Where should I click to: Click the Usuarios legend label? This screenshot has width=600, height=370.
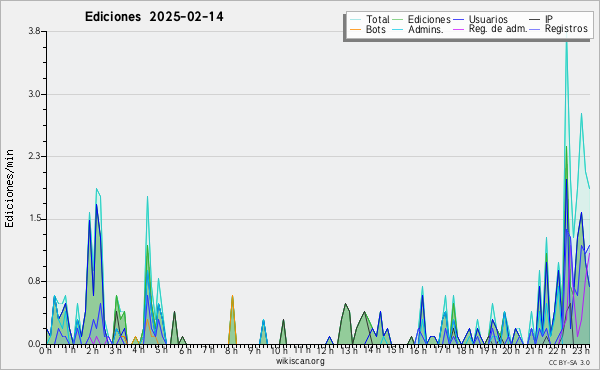(x=488, y=19)
